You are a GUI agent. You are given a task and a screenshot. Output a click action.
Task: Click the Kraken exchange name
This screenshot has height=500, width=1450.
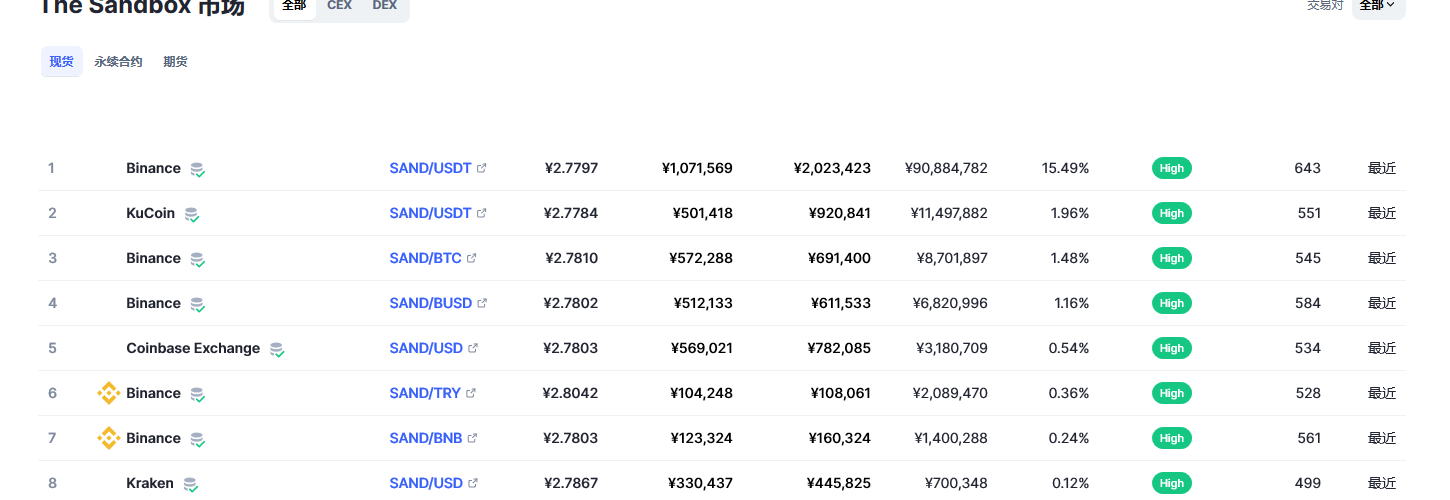(x=150, y=483)
